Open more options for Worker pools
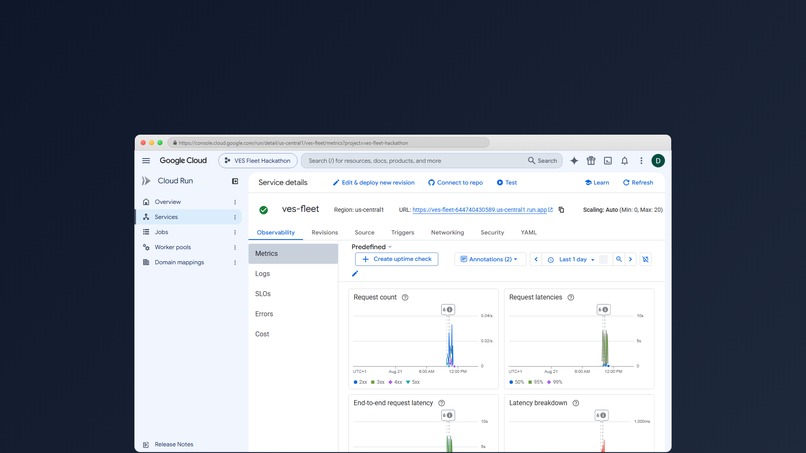The height and width of the screenshot is (453, 806). click(x=235, y=247)
